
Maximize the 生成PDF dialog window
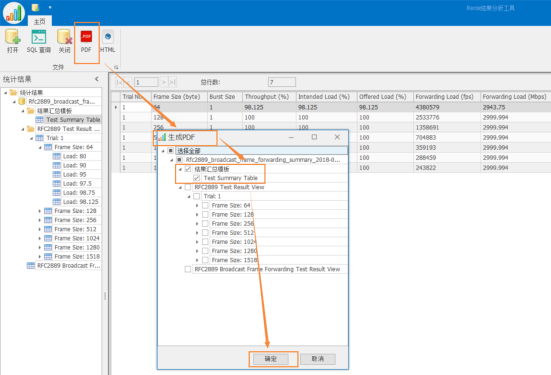[x=314, y=137]
